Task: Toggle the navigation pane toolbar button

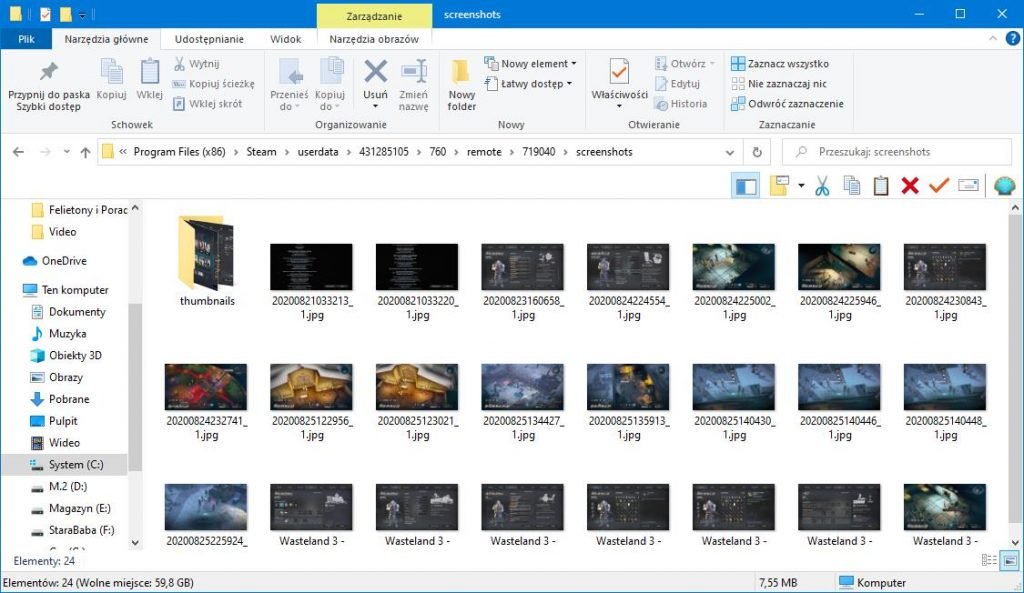Action: [x=745, y=186]
